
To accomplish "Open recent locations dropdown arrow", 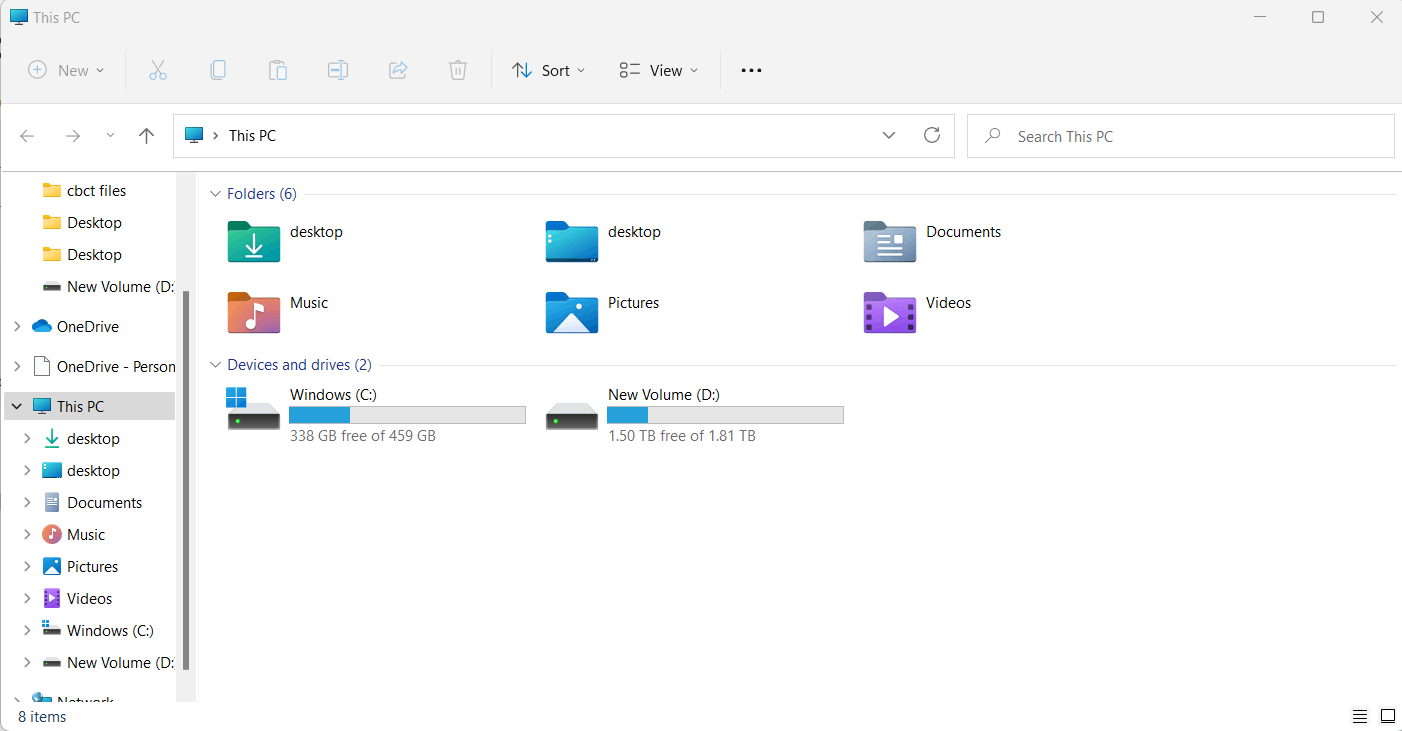I will (110, 135).
